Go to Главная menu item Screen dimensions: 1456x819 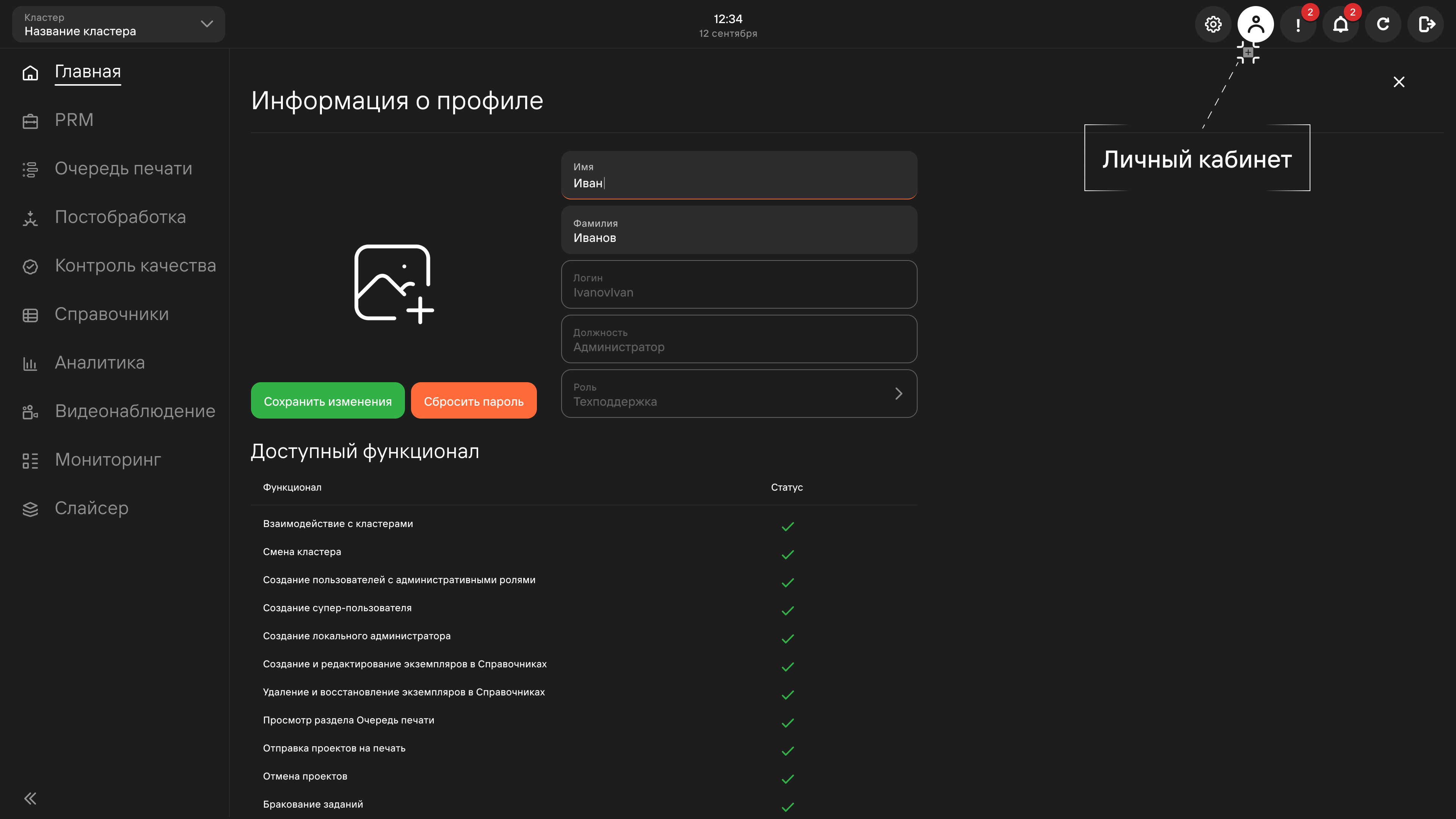[88, 72]
